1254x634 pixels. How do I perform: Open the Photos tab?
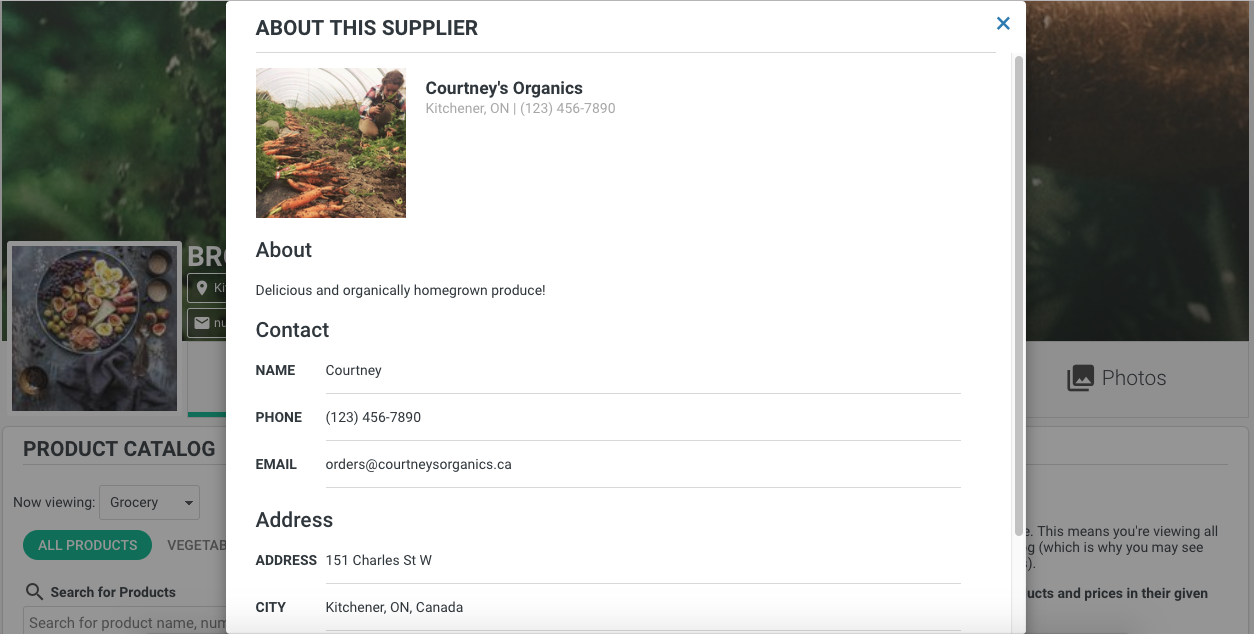(1117, 378)
